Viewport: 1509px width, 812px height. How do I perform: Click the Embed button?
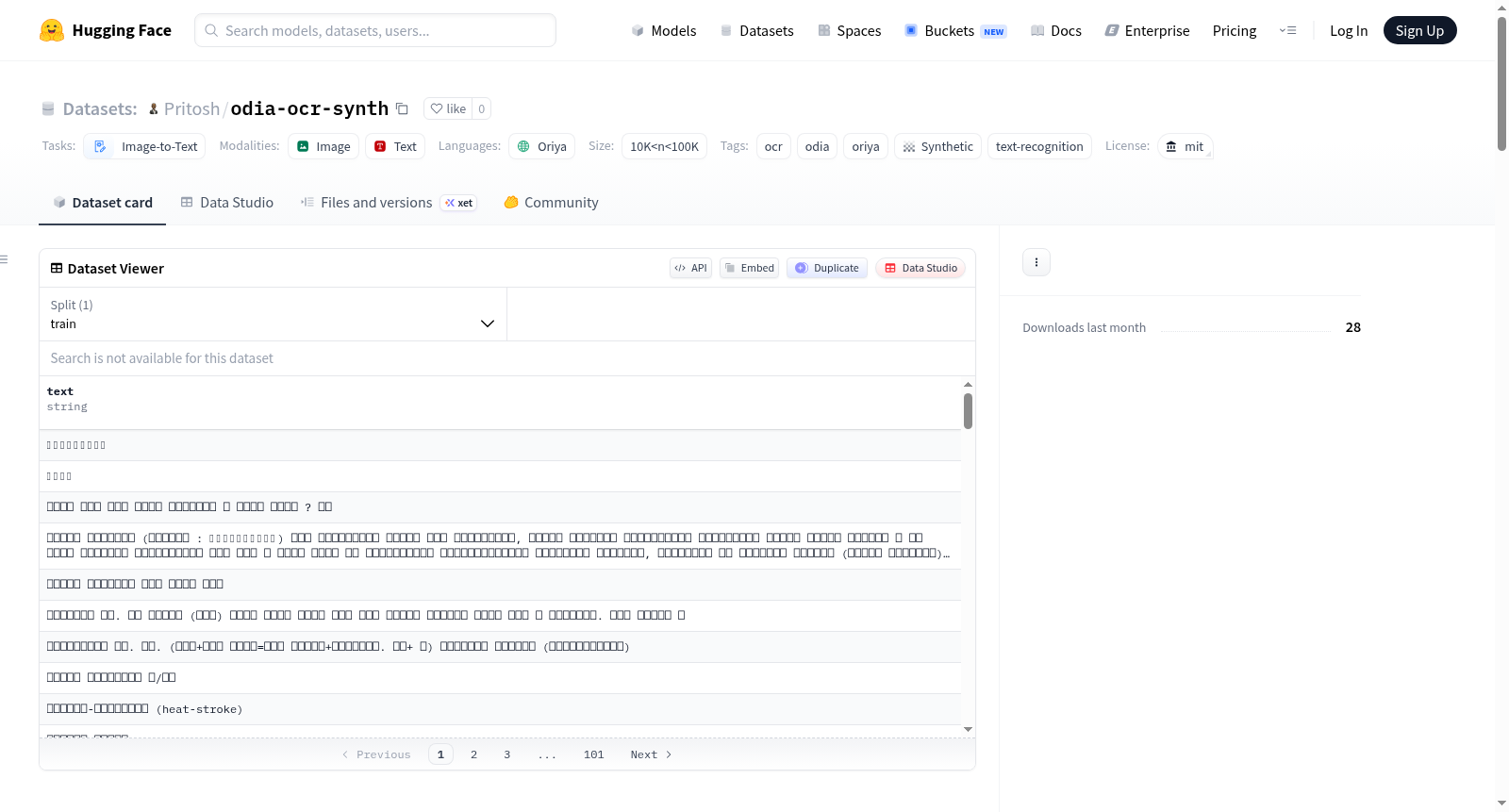749,268
